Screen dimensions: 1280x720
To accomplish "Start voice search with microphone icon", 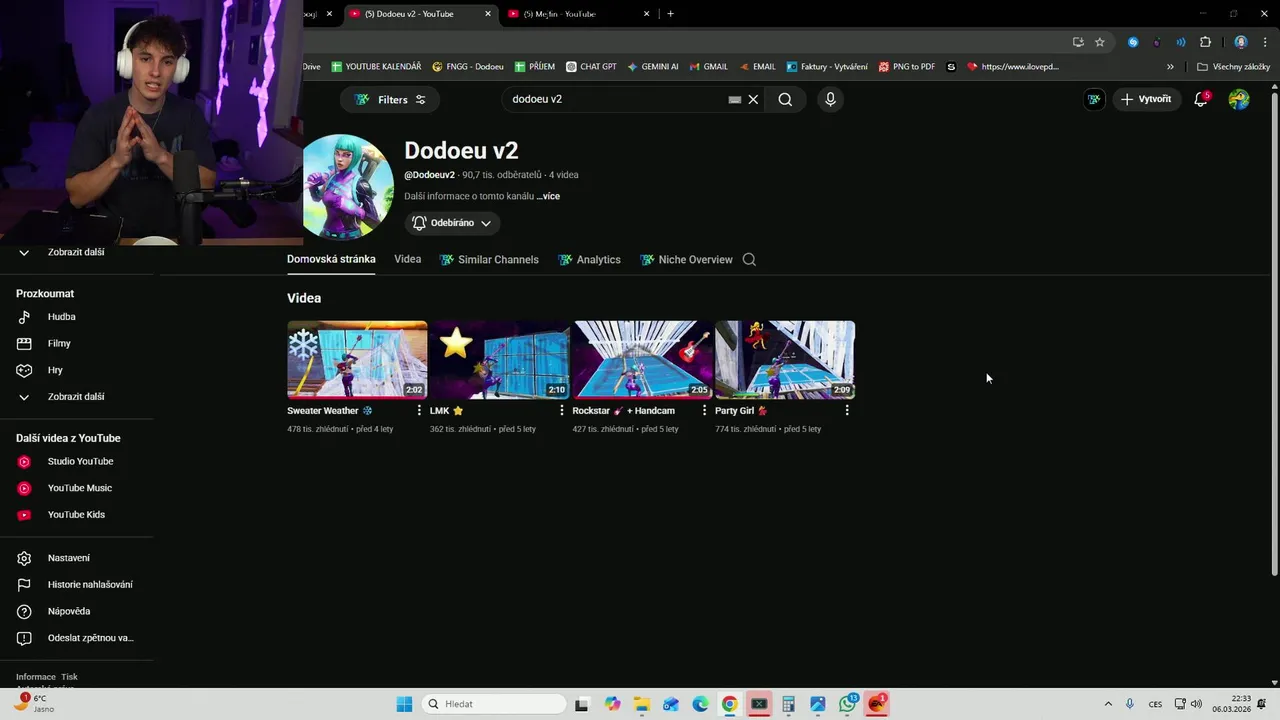I will click(x=830, y=99).
